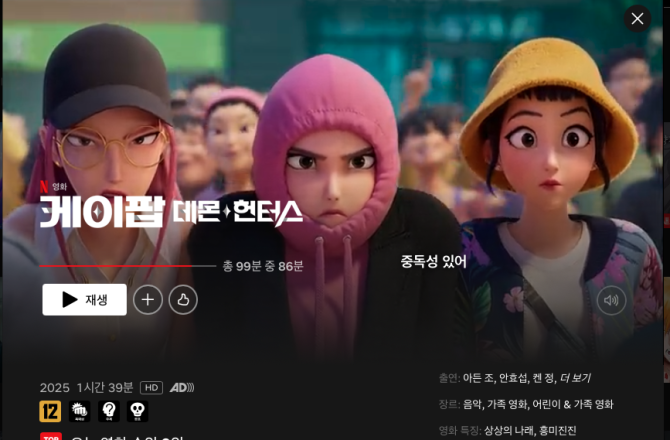
Task: Open cast member 안효섭's page
Action: click(514, 378)
